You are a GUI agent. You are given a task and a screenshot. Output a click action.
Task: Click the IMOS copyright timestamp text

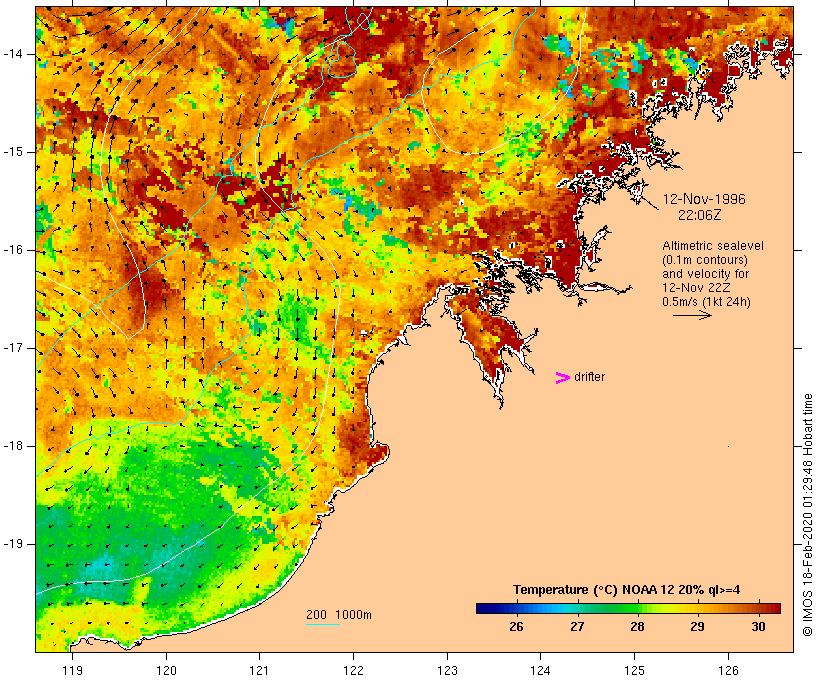807,515
